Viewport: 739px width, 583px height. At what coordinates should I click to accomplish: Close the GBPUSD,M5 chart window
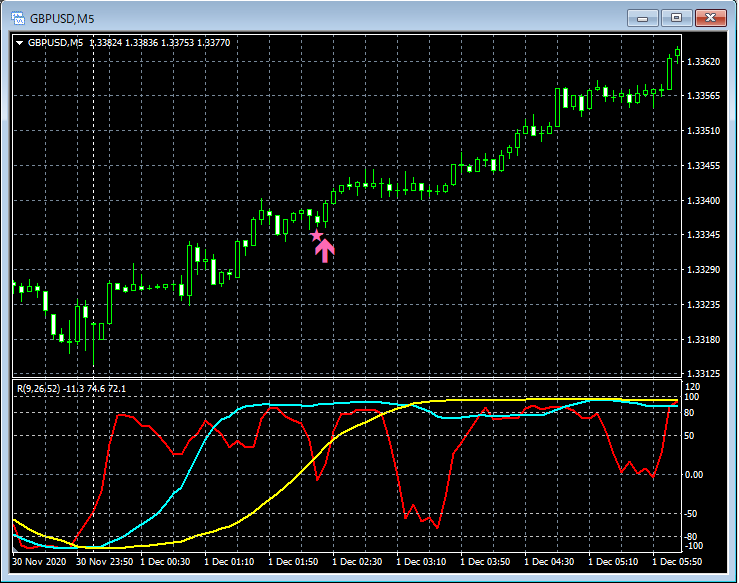pyautogui.click(x=709, y=17)
